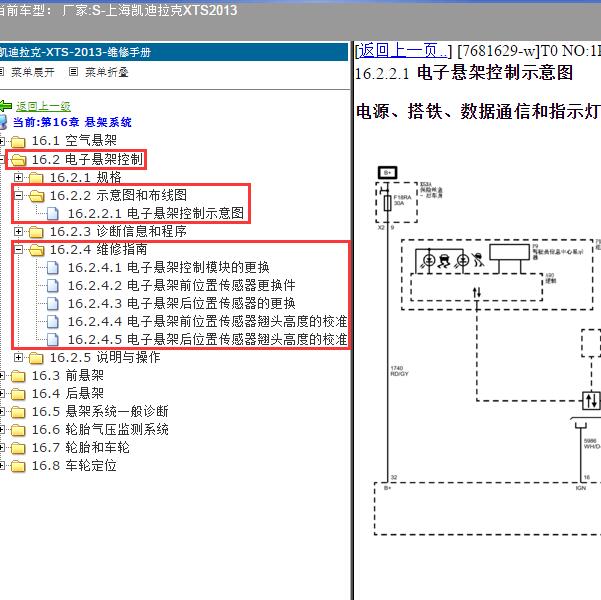
Task: Click the folder icon of 16.7 轮胎和车轮
Action: pyautogui.click(x=18, y=448)
